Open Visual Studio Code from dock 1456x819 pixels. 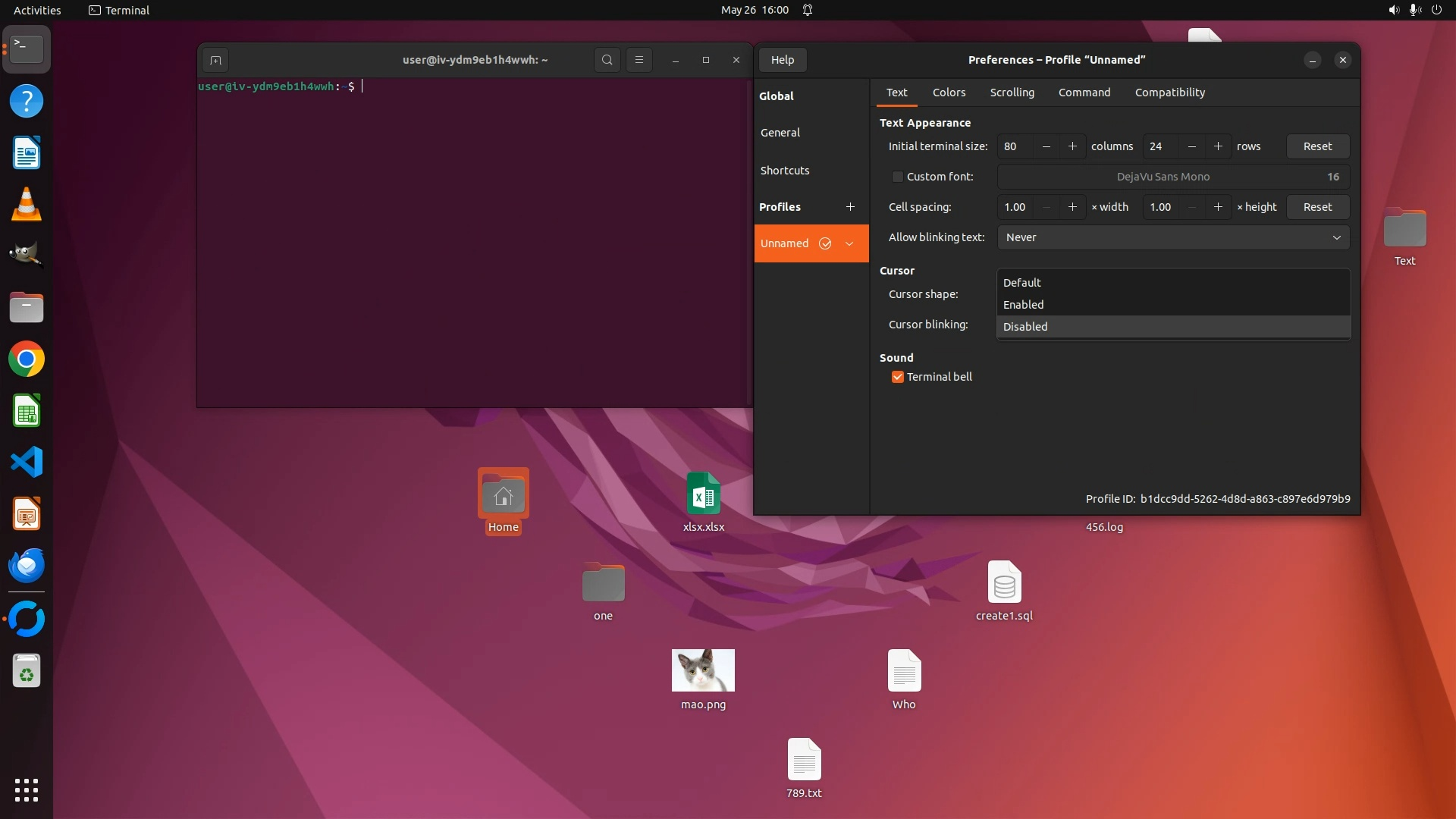click(x=27, y=462)
